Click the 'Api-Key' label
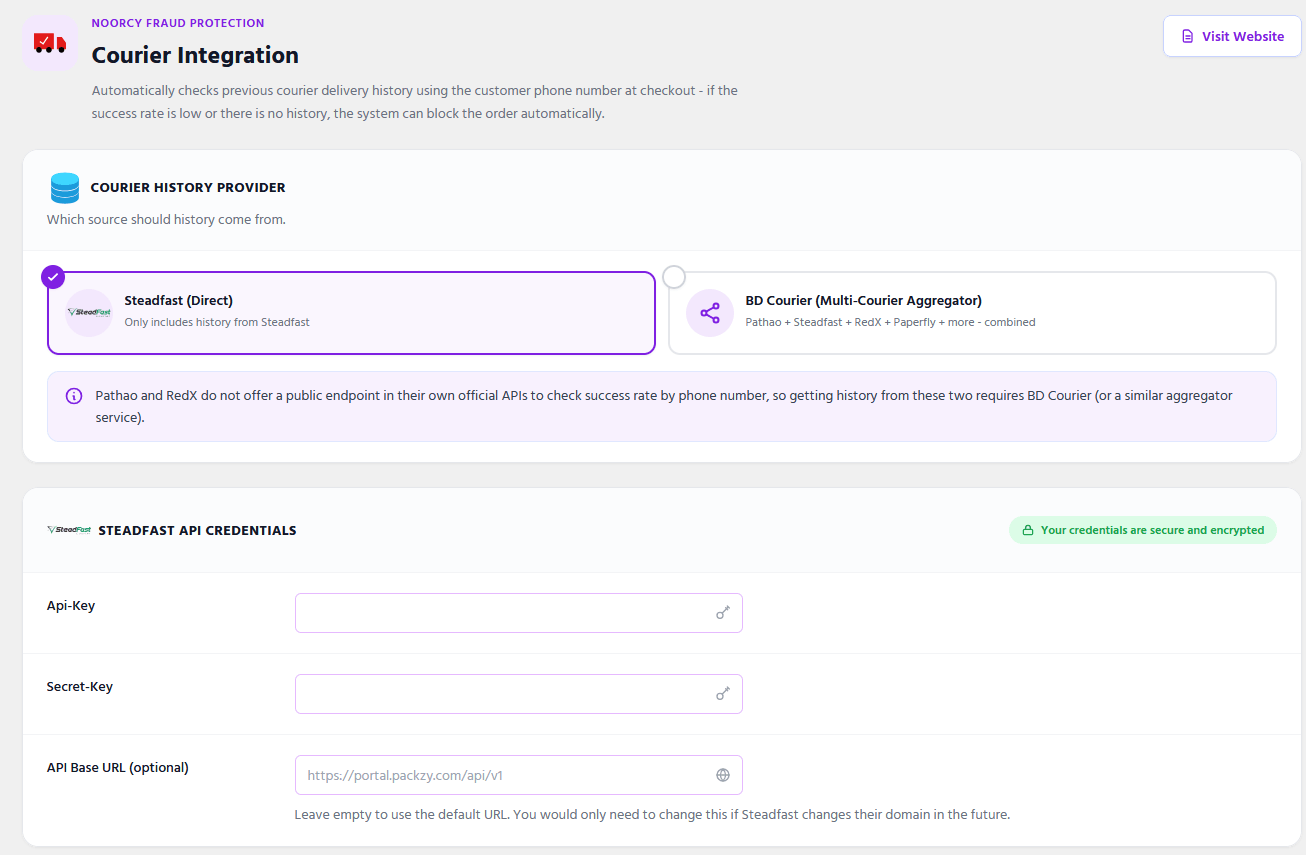This screenshot has width=1306, height=855. [71, 605]
